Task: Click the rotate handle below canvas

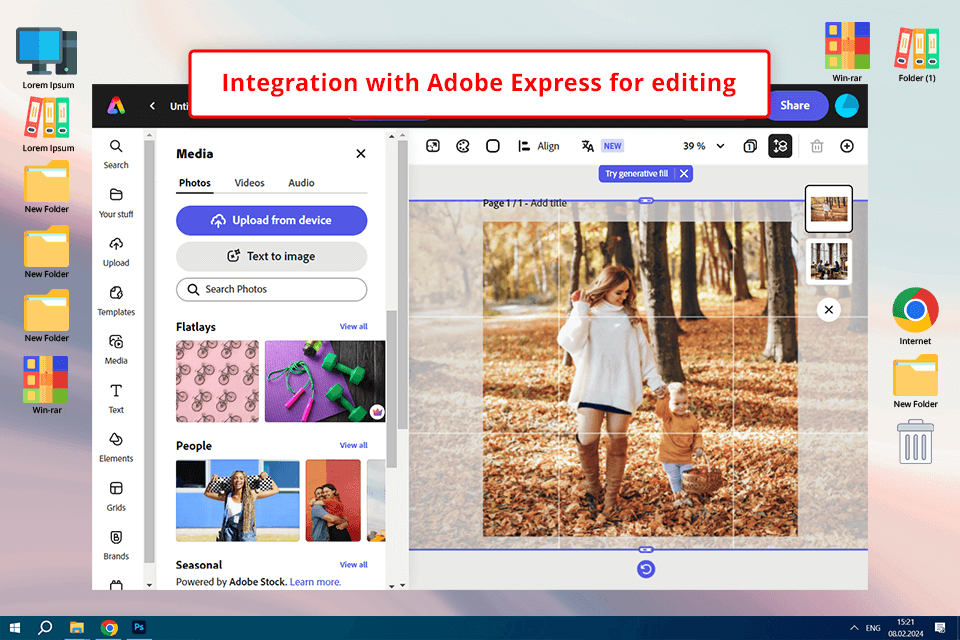Action: coord(646,569)
